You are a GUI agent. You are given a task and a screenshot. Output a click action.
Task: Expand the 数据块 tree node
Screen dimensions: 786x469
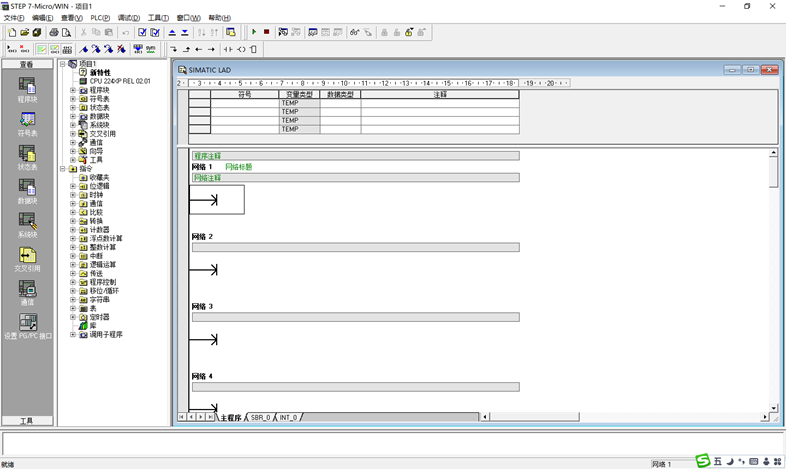click(73, 116)
